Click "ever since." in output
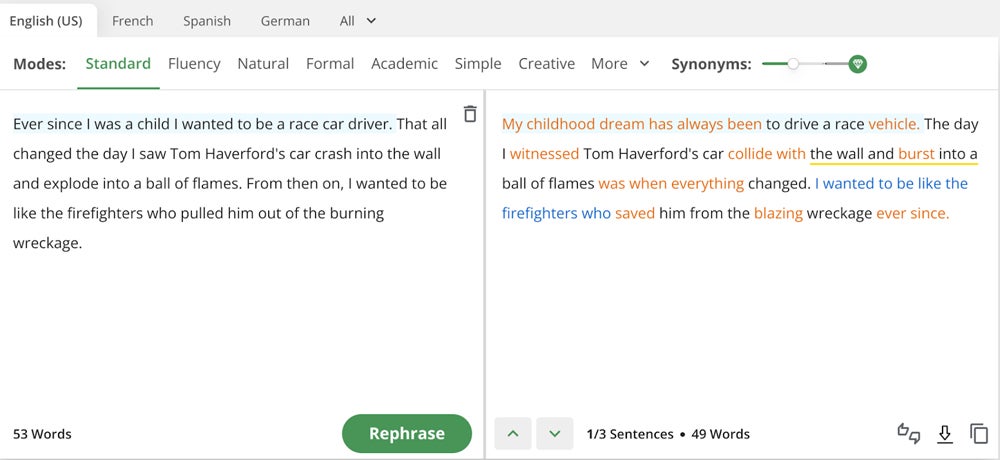1000x460 pixels. pyautogui.click(x=913, y=213)
